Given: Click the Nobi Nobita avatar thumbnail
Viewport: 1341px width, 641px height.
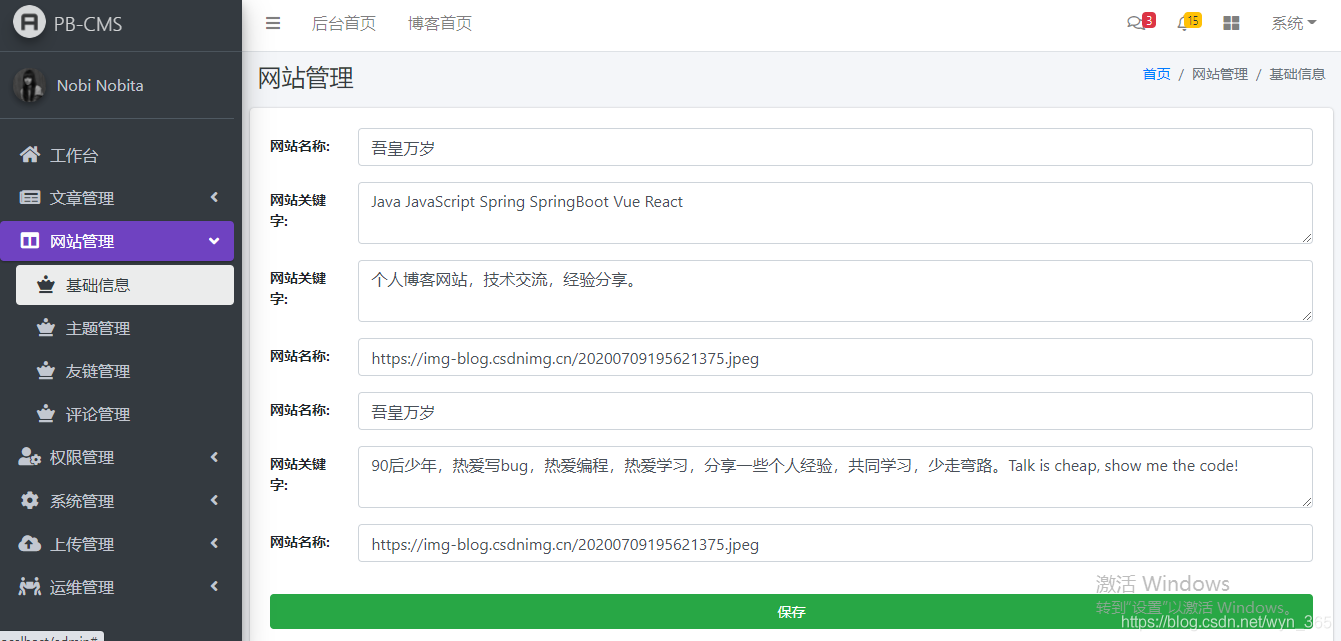Looking at the screenshot, I should click(x=29, y=85).
